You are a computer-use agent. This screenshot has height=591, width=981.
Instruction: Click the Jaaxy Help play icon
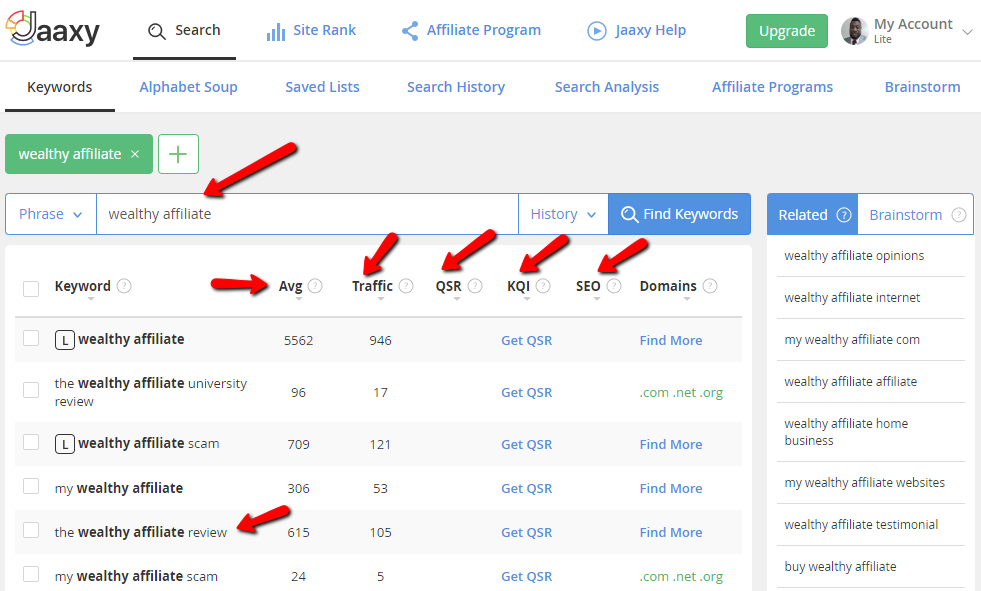(596, 31)
